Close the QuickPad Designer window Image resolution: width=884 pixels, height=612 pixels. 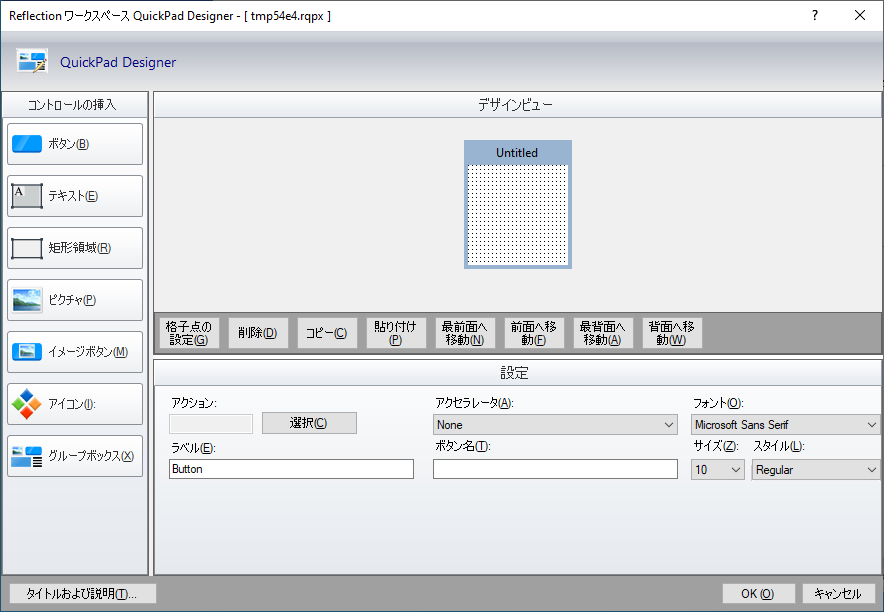tap(860, 15)
